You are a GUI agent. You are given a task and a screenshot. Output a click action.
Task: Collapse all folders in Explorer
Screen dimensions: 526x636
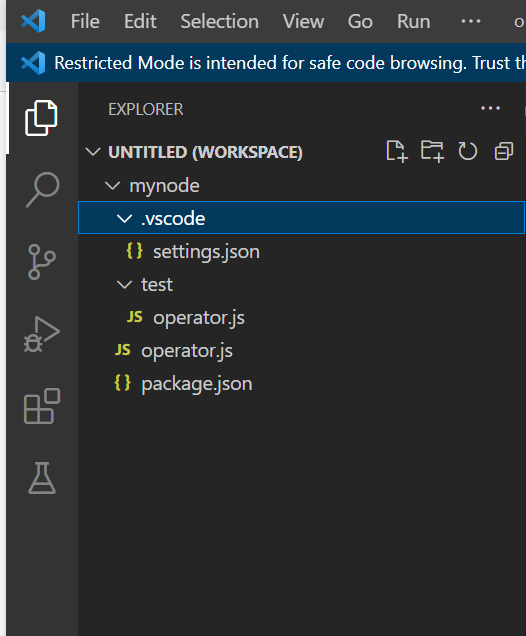[504, 152]
